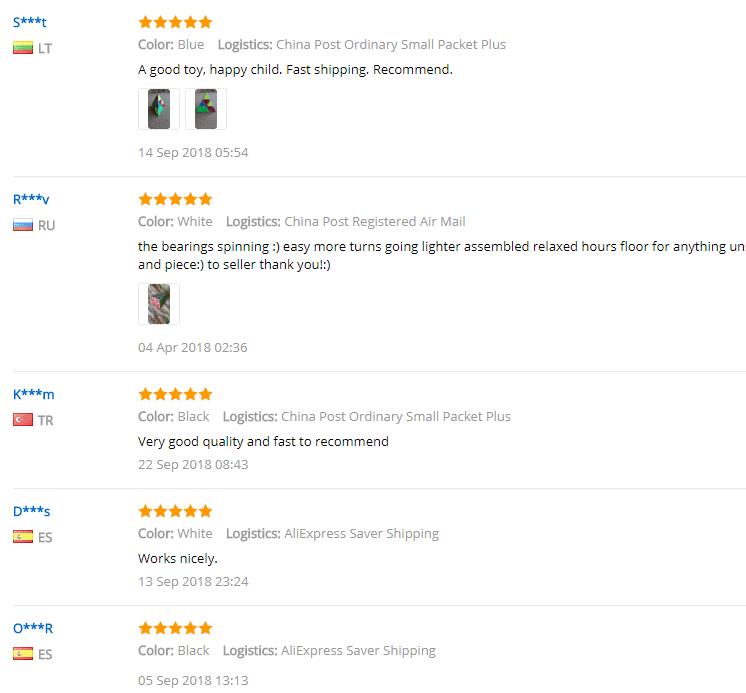Click the '14 Sep 2018 05:54' review timestamp
The image size is (746, 693).
[x=193, y=153]
